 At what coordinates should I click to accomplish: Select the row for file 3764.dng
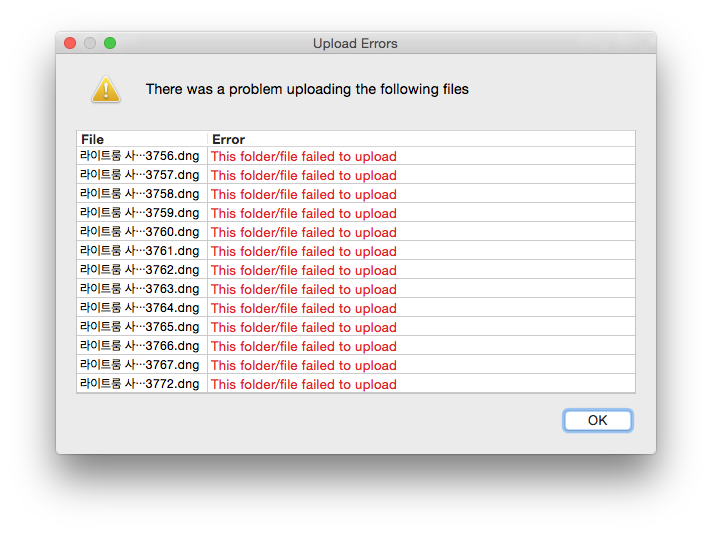(356, 308)
